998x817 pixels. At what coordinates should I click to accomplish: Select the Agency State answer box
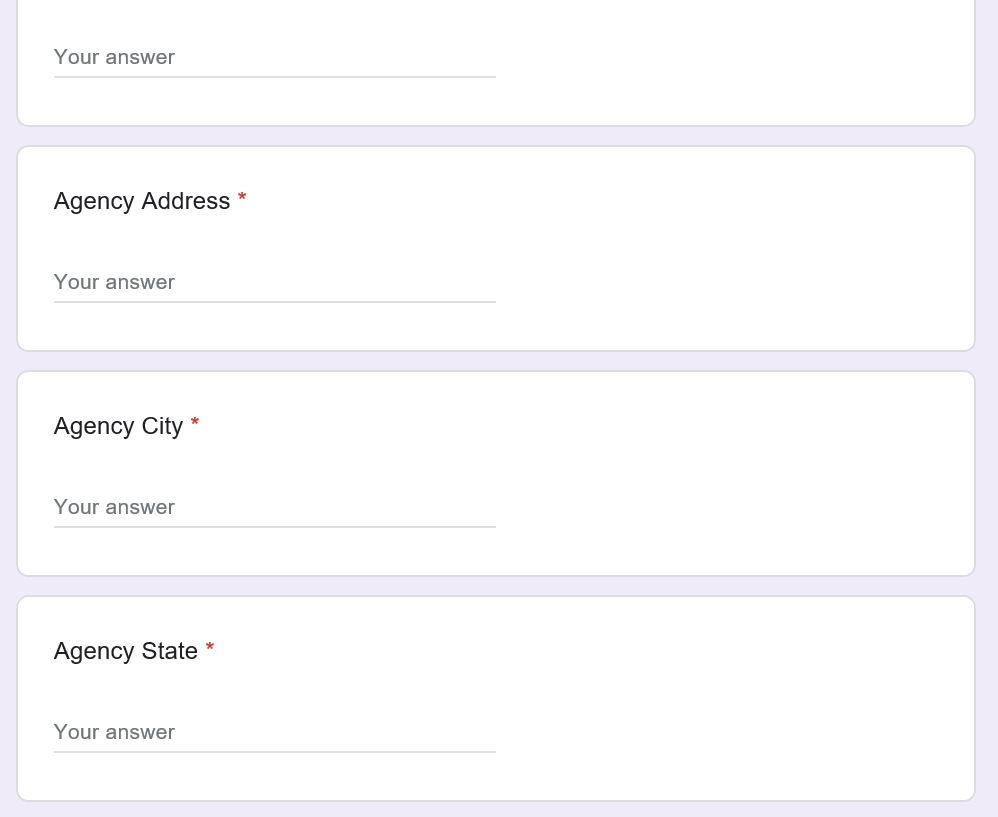click(274, 732)
